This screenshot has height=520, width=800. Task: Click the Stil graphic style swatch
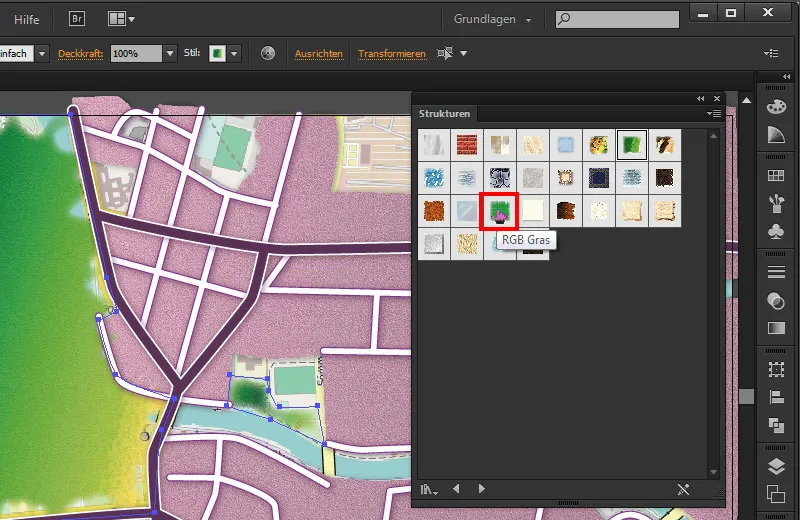[x=217, y=53]
